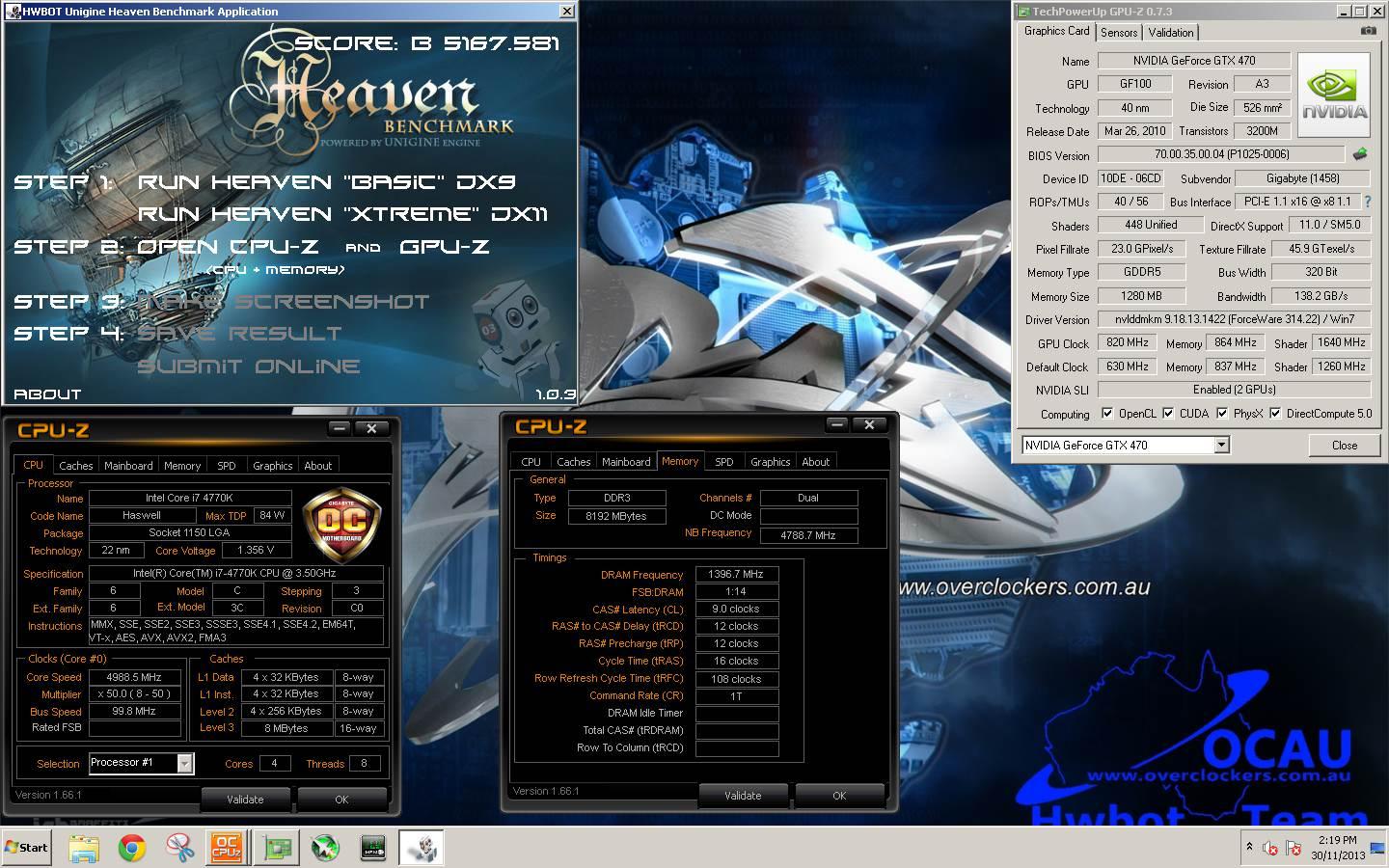Open the Snipping Tool taskbar icon
Viewport: 1389px width, 868px height.
(180, 848)
